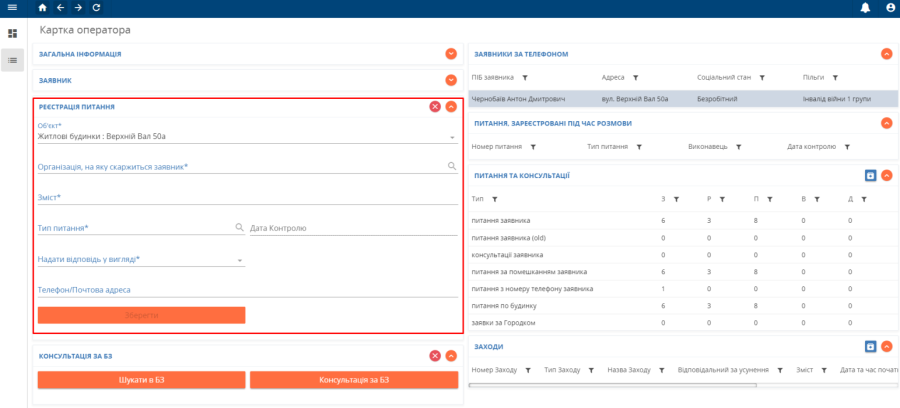This screenshot has height=408, width=900.
Task: Open the dashboard grid icon in sidebar
Action: [x=12, y=33]
